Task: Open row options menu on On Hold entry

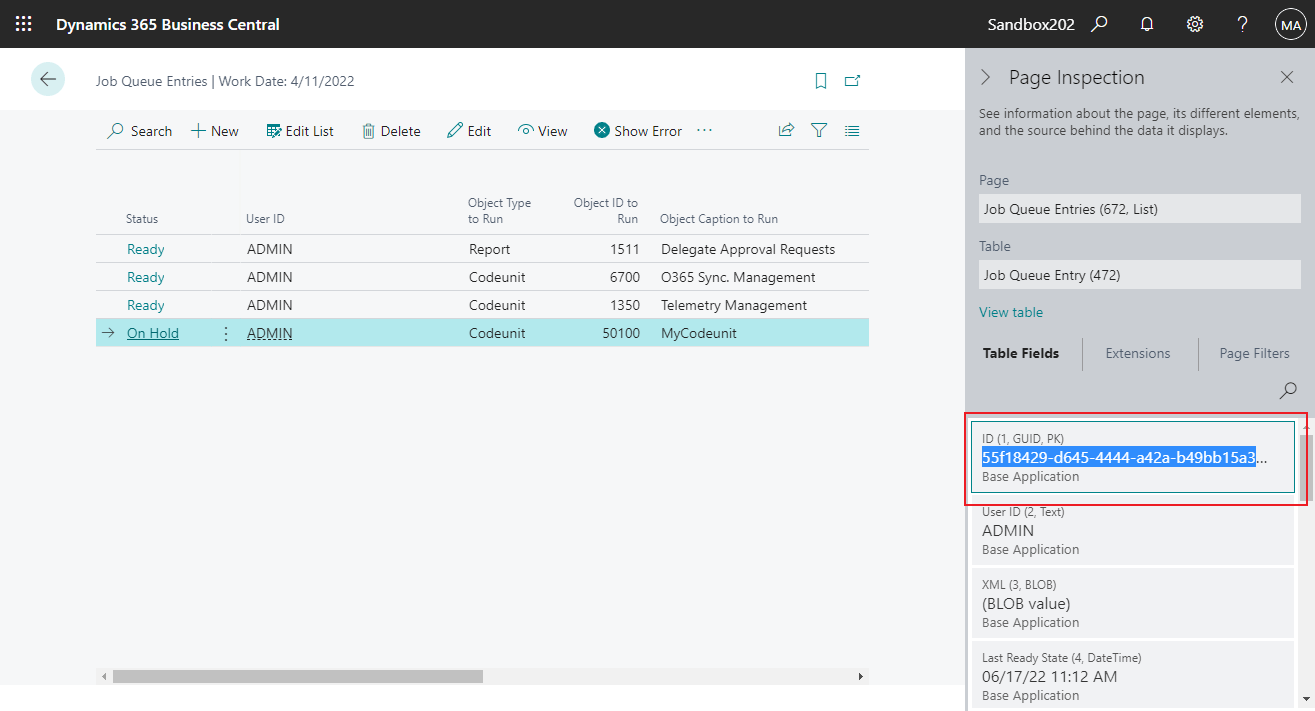Action: tap(225, 332)
